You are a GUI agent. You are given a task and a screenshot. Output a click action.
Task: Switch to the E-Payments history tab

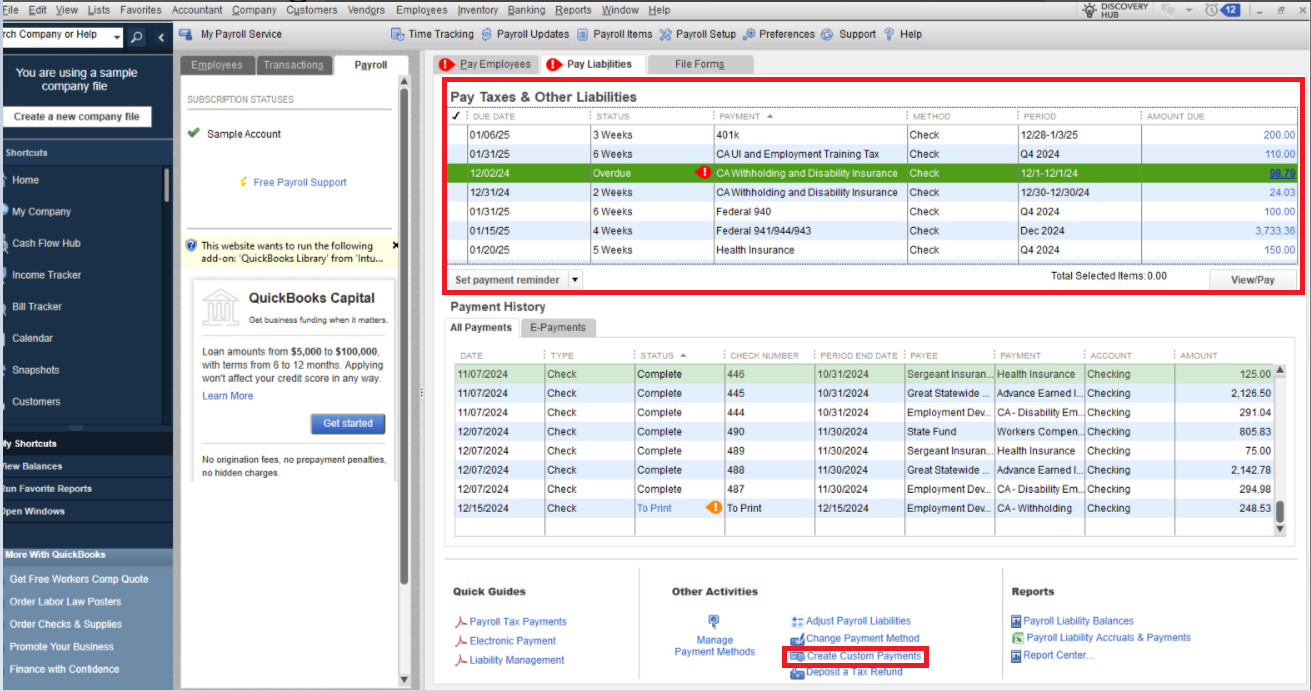point(558,327)
